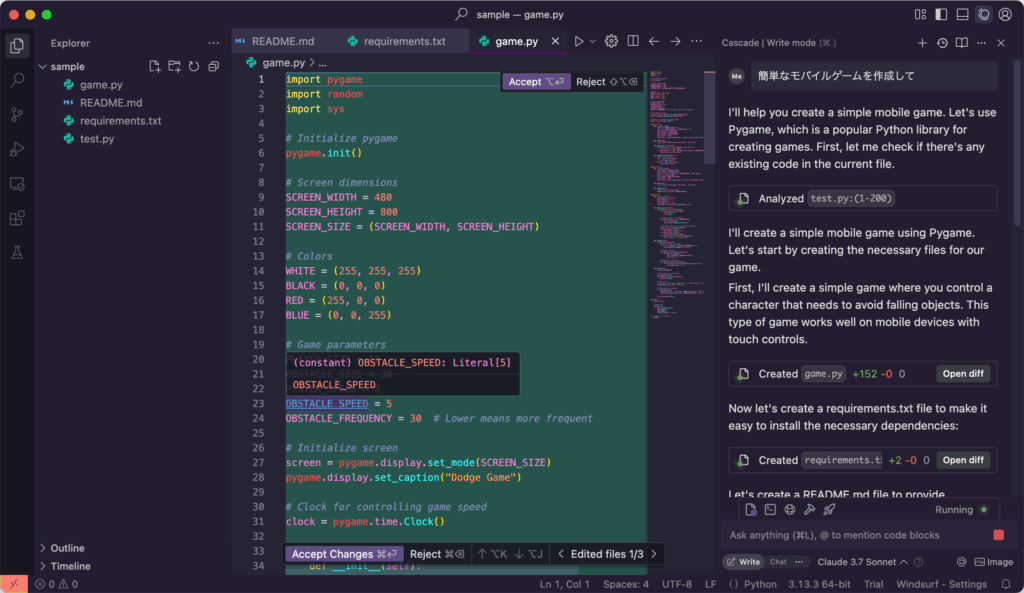This screenshot has height=593, width=1024.
Task: Split the editor to the right
Action: click(633, 41)
